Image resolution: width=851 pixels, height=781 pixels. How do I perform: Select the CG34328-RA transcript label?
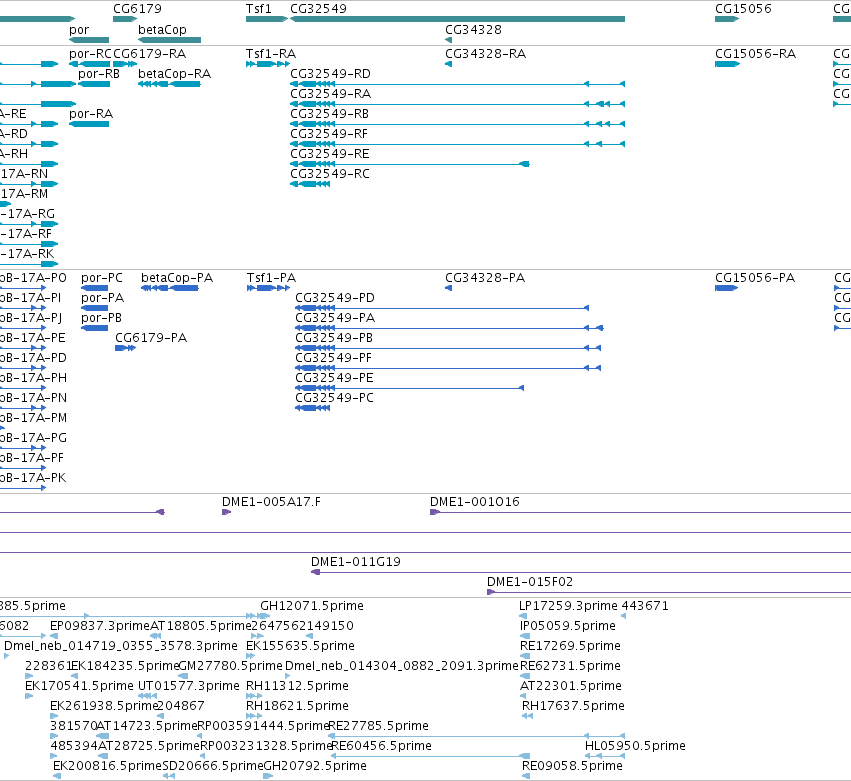[x=485, y=54]
